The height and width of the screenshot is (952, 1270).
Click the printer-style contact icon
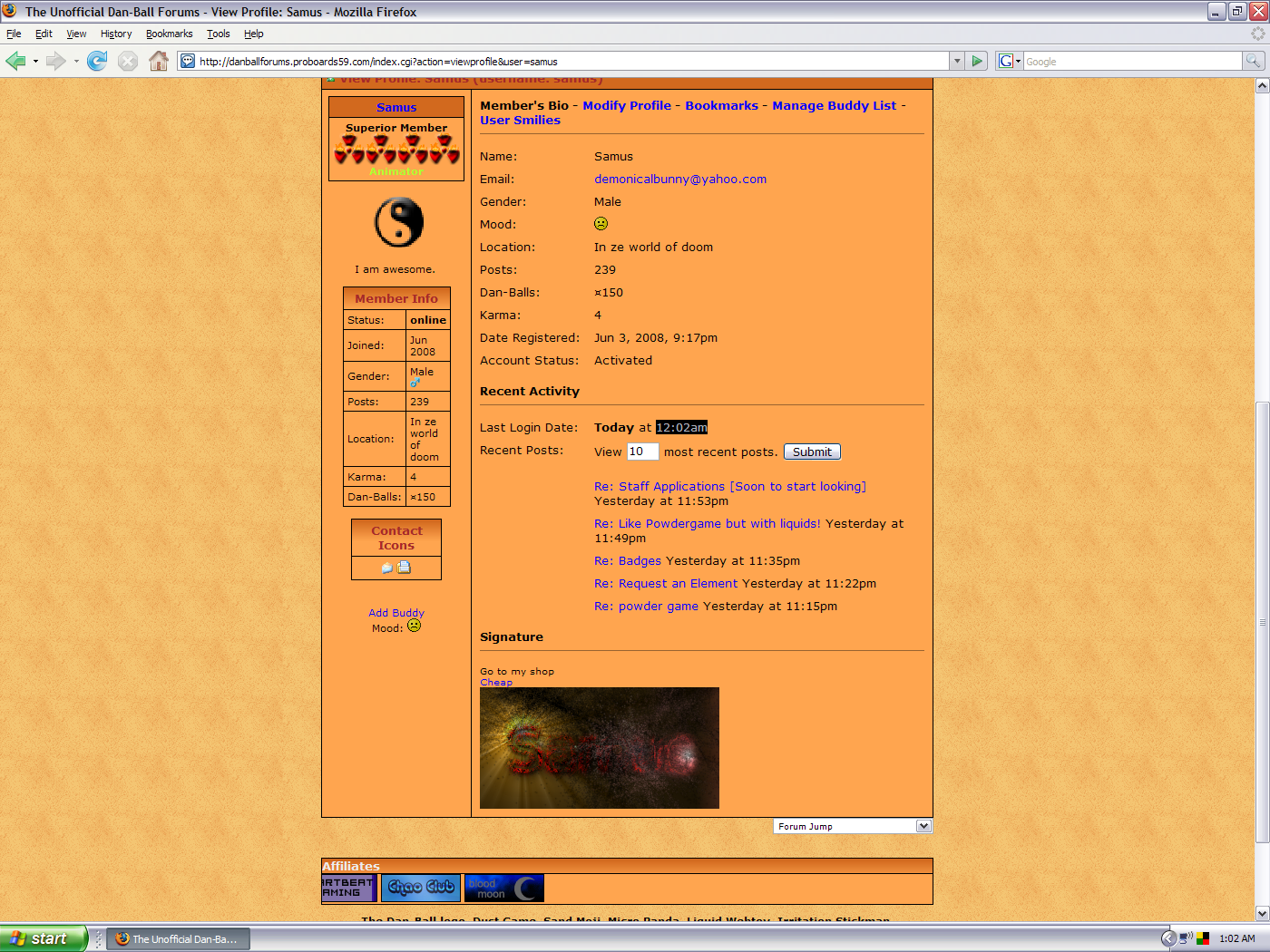click(x=405, y=567)
